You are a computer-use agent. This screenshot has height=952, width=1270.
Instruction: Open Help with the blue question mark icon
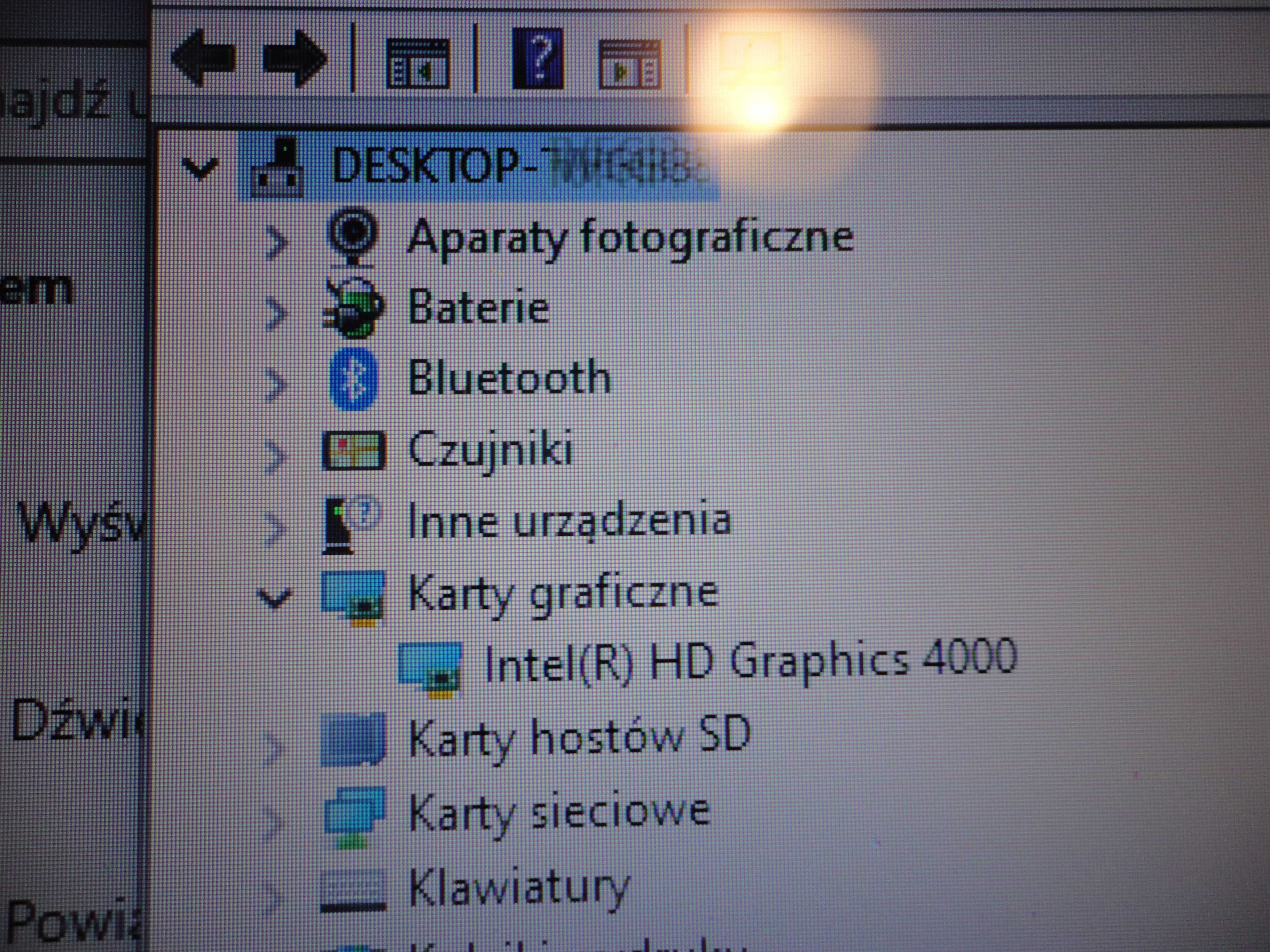538,58
